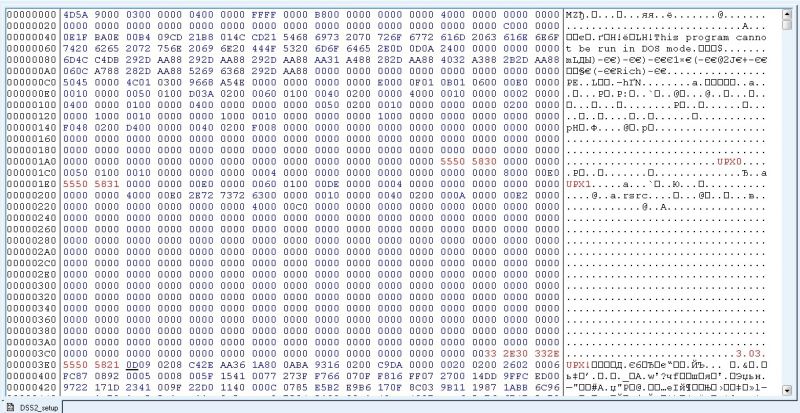Screen dimensions: 800x413
Task: Select offset 00000220 row address
Action: pos(32,206)
